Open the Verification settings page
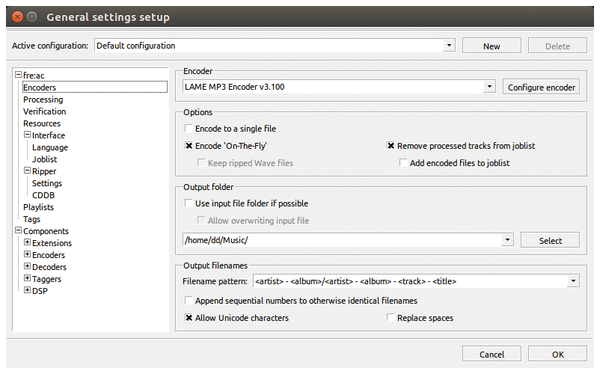 tap(44, 111)
